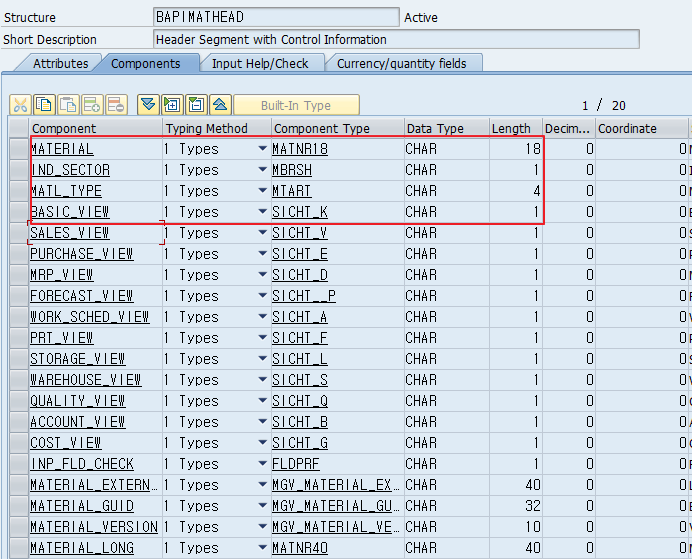
Task: Switch to the Attributes tab
Action: [60, 64]
